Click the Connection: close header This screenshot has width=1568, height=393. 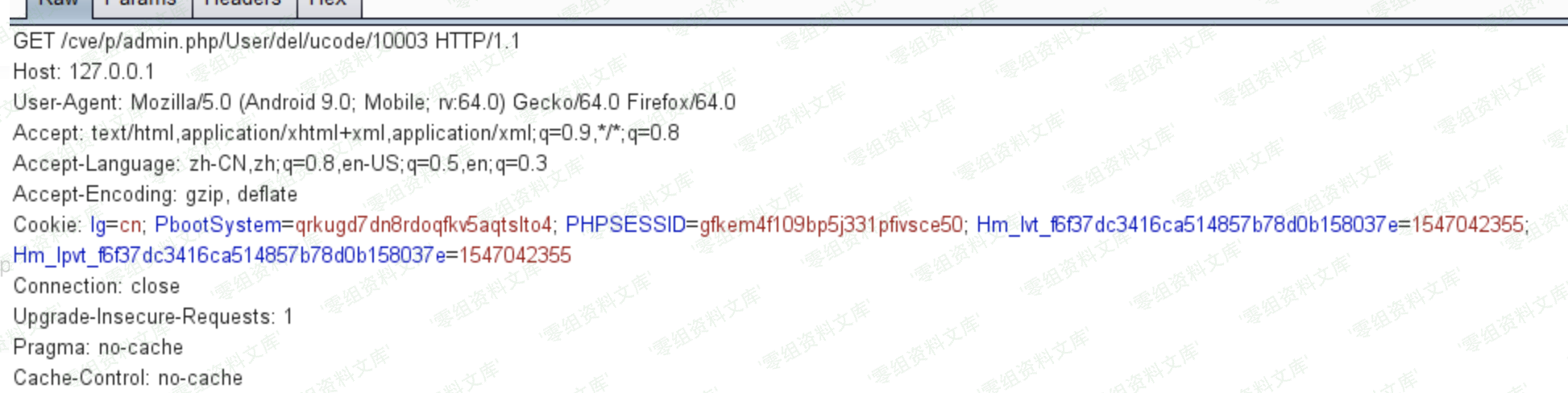pos(97,286)
